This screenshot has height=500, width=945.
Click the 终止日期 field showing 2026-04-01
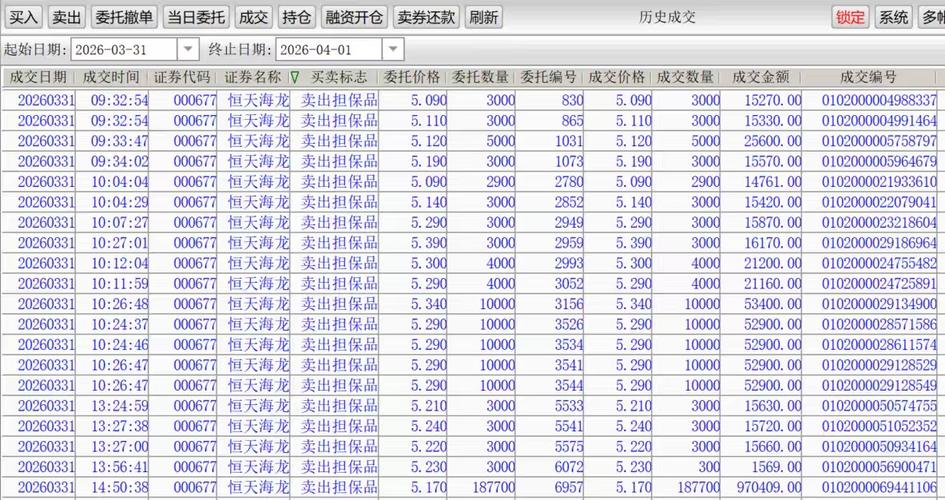coord(329,49)
